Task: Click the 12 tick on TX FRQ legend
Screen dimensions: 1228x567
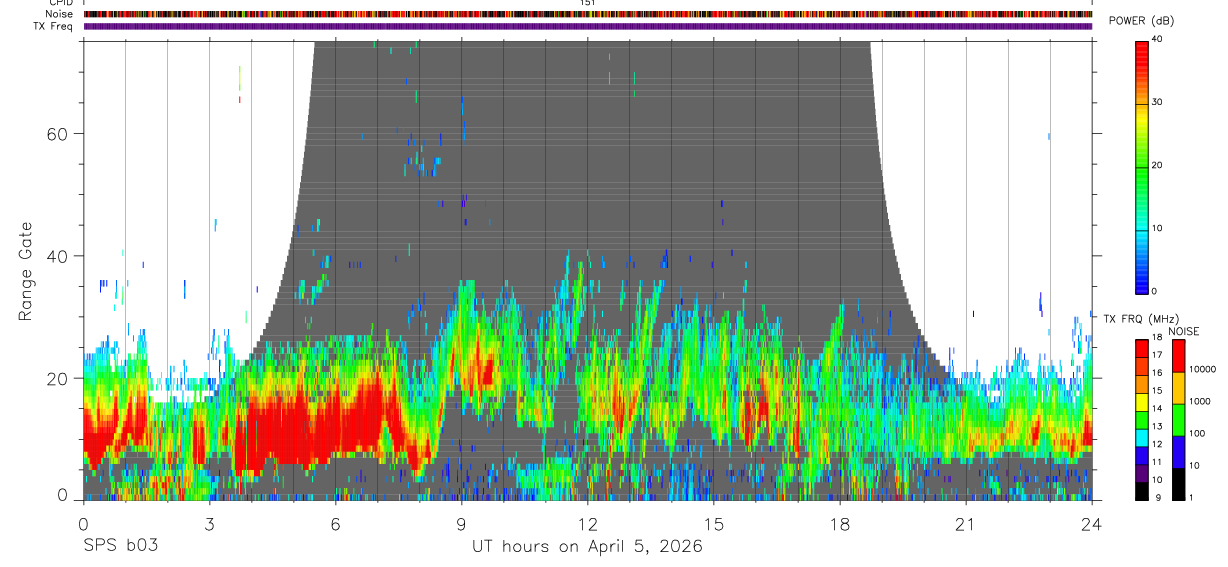Action: pyautogui.click(x=1157, y=444)
